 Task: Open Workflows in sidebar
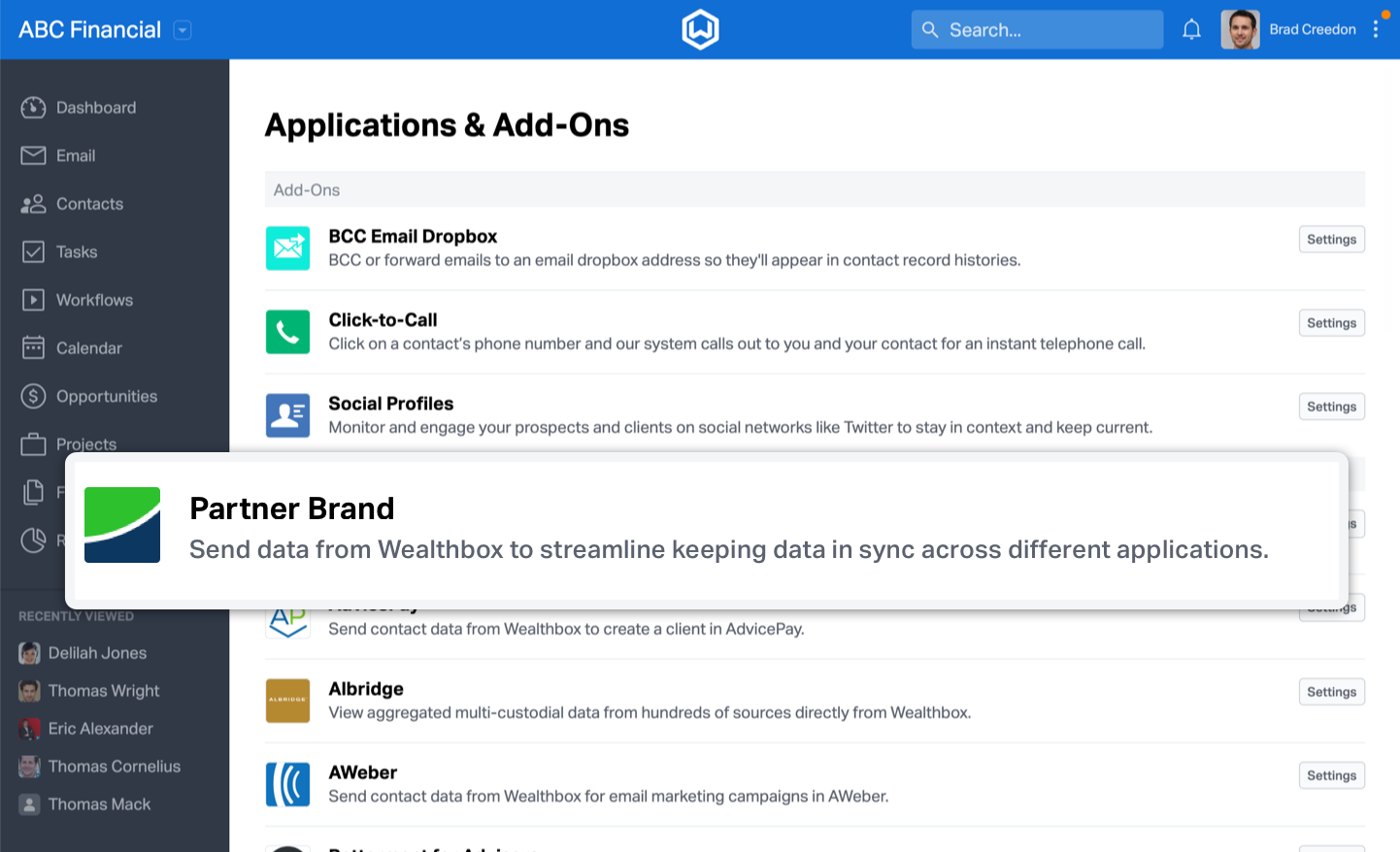[94, 300]
